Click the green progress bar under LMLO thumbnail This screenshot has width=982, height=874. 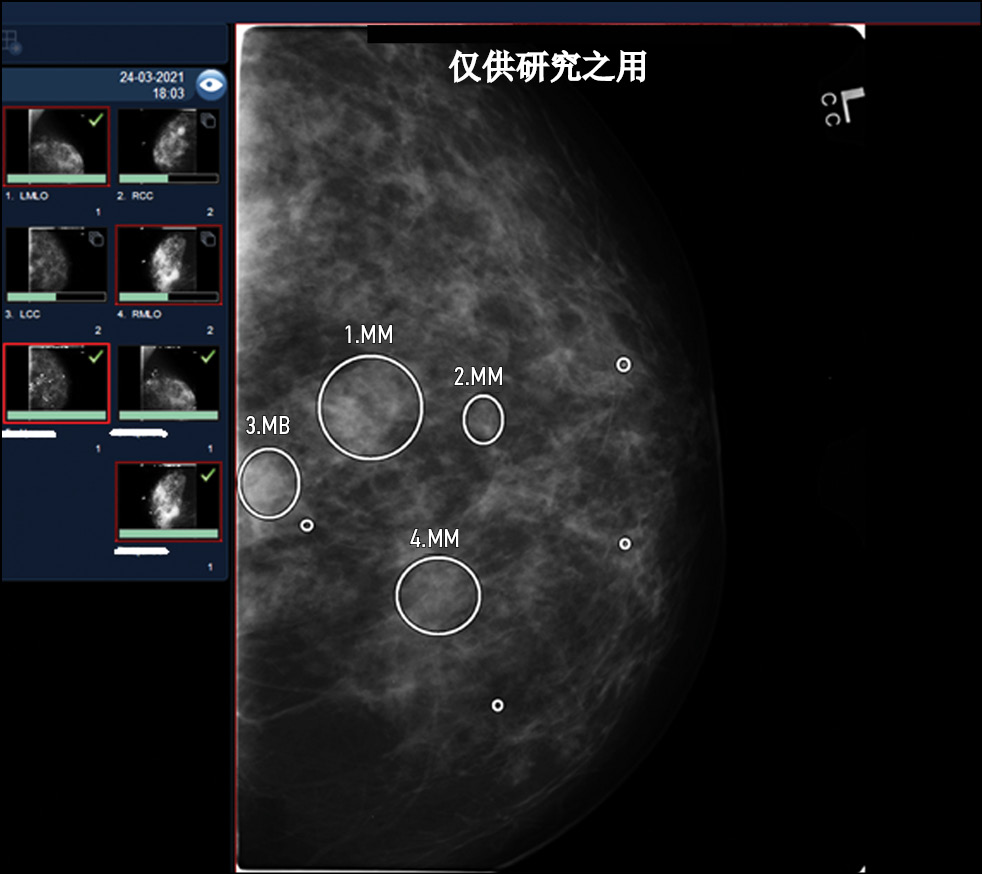55,179
